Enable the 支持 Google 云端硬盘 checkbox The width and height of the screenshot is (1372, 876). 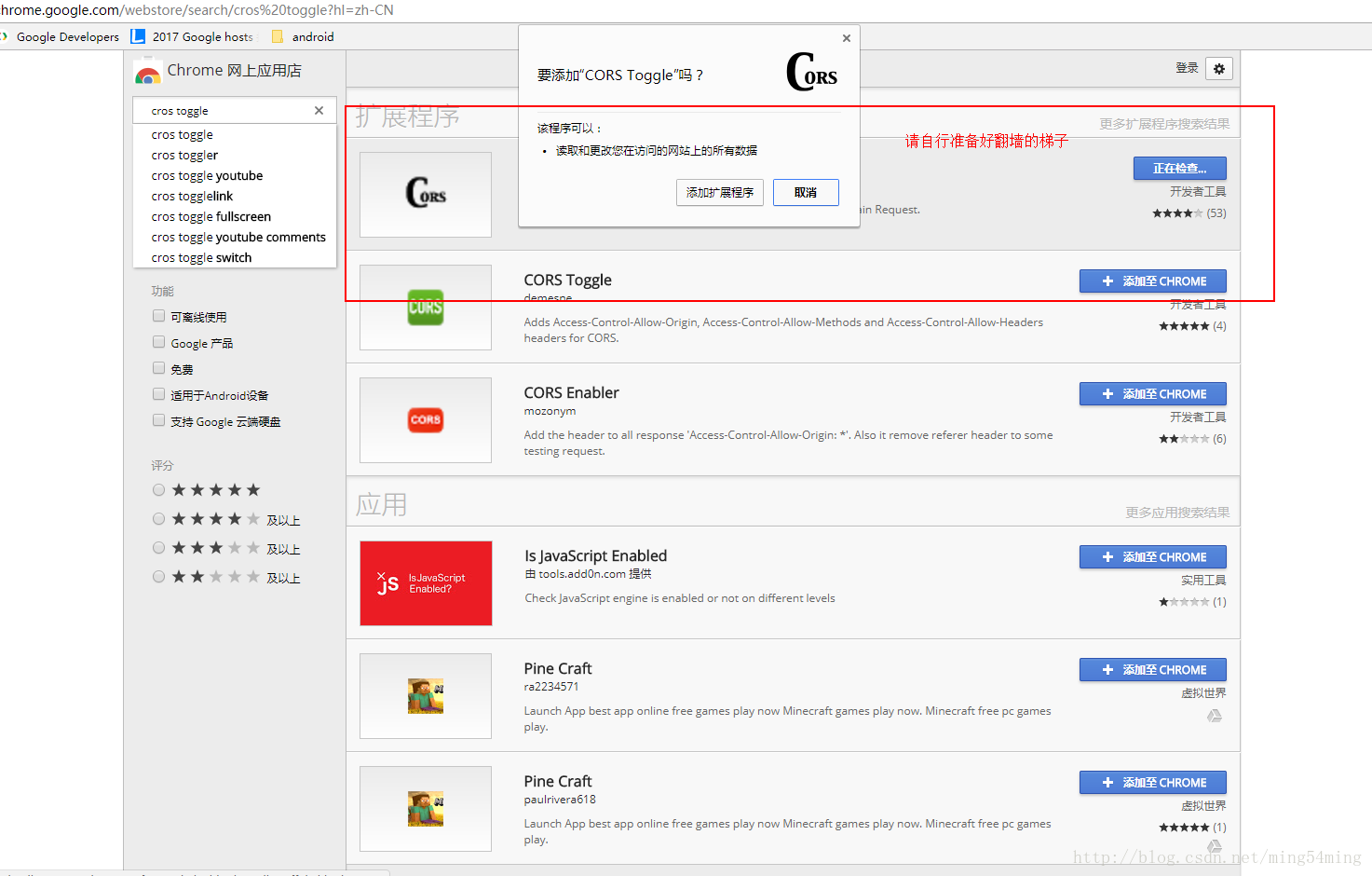tap(158, 420)
